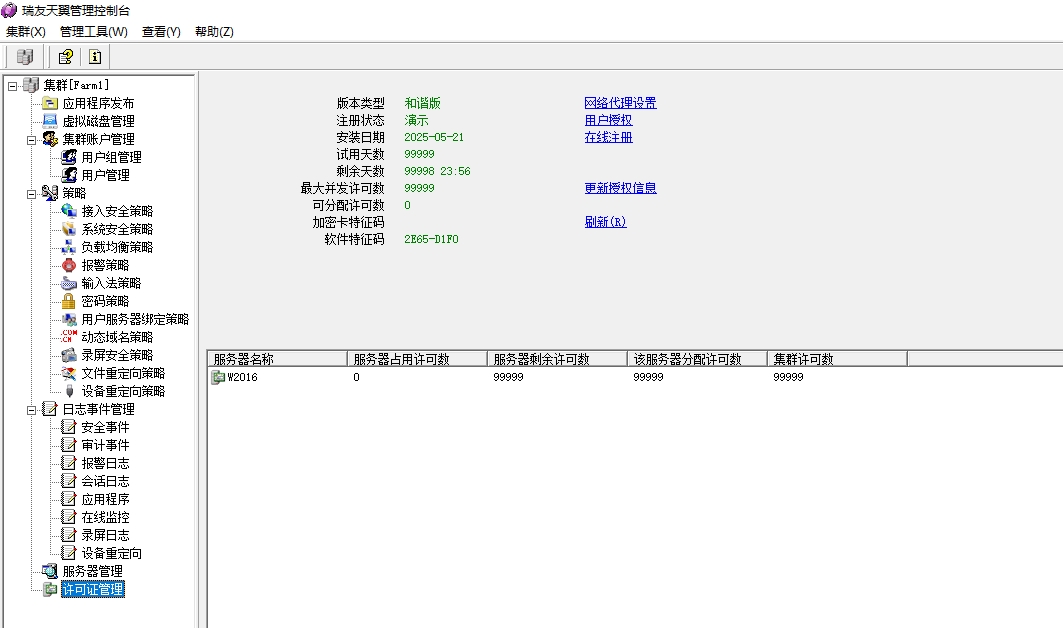Click the cluster servers toolbar icon

pos(24,57)
